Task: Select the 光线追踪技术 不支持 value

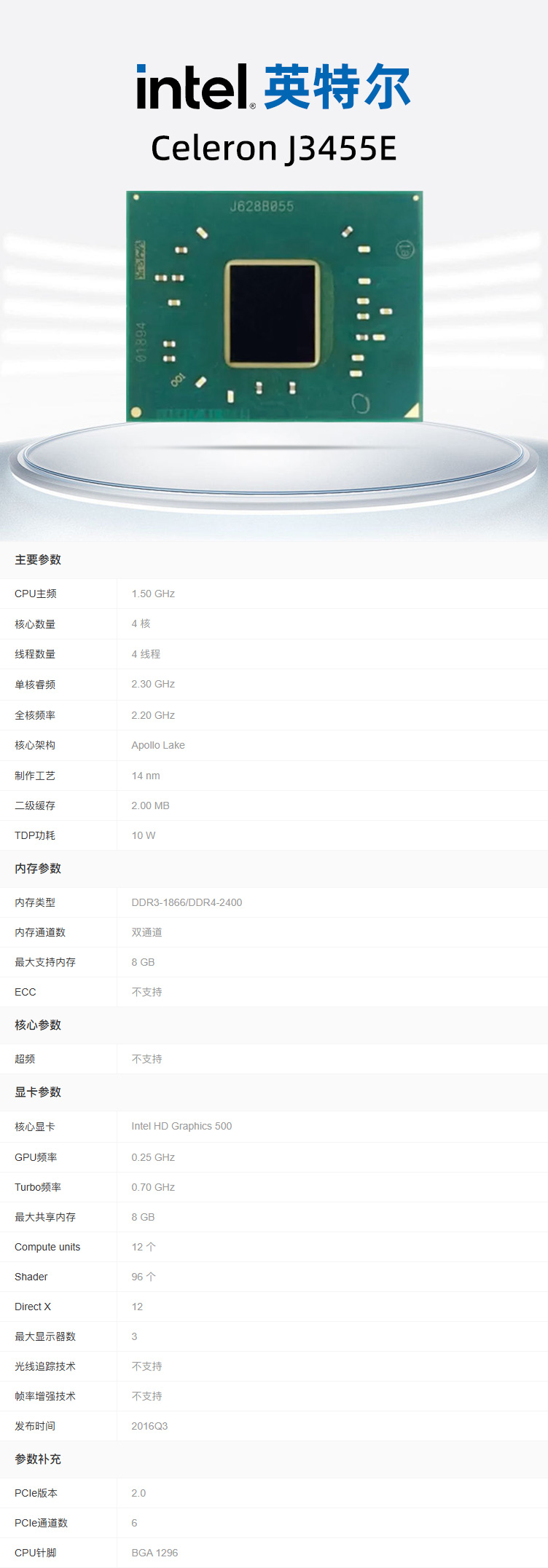Action: click(x=146, y=1366)
